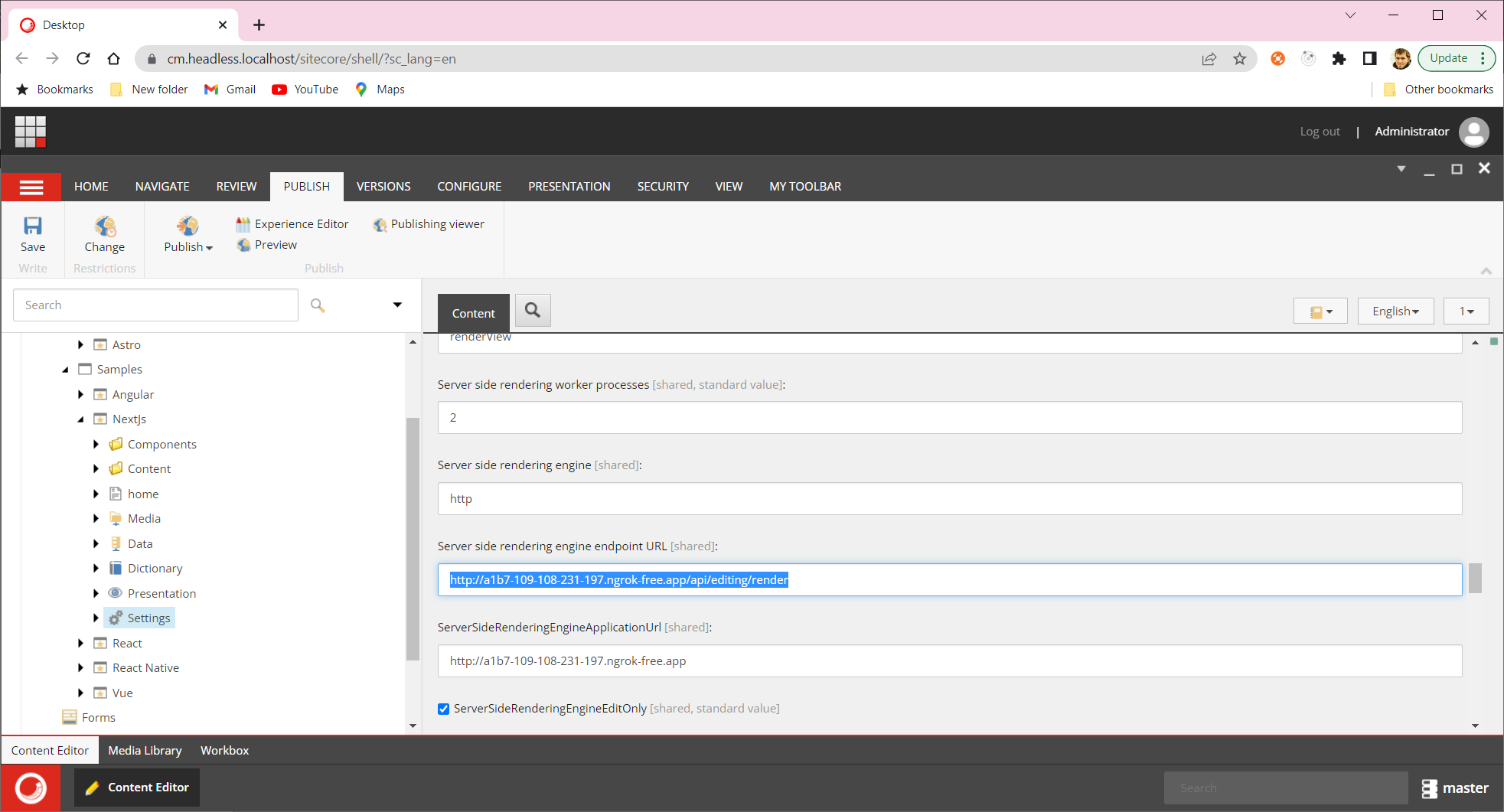Image resolution: width=1504 pixels, height=812 pixels.
Task: Expand the React tree node
Action: pyautogui.click(x=81, y=643)
